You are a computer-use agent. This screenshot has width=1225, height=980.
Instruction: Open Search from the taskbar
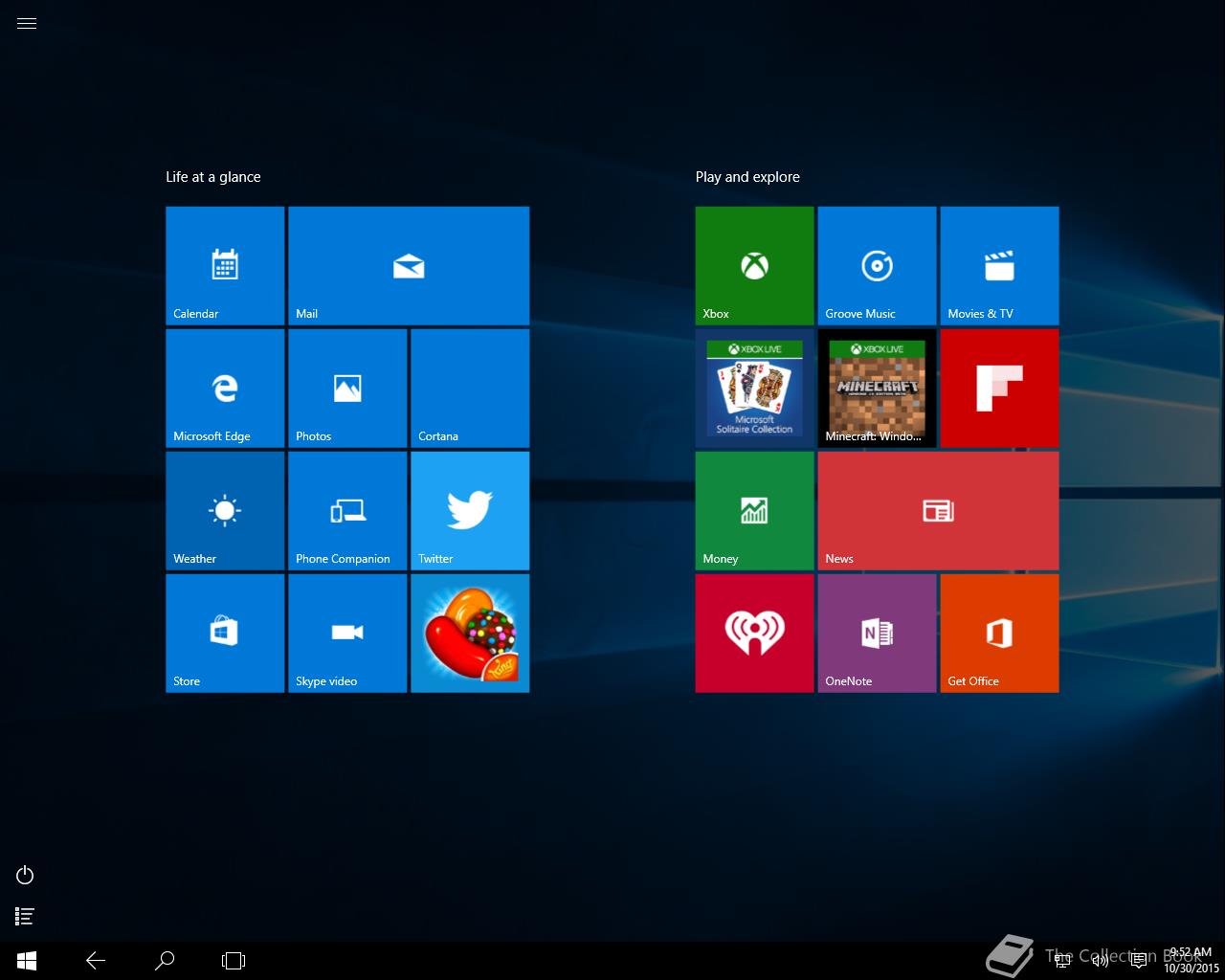tap(165, 961)
